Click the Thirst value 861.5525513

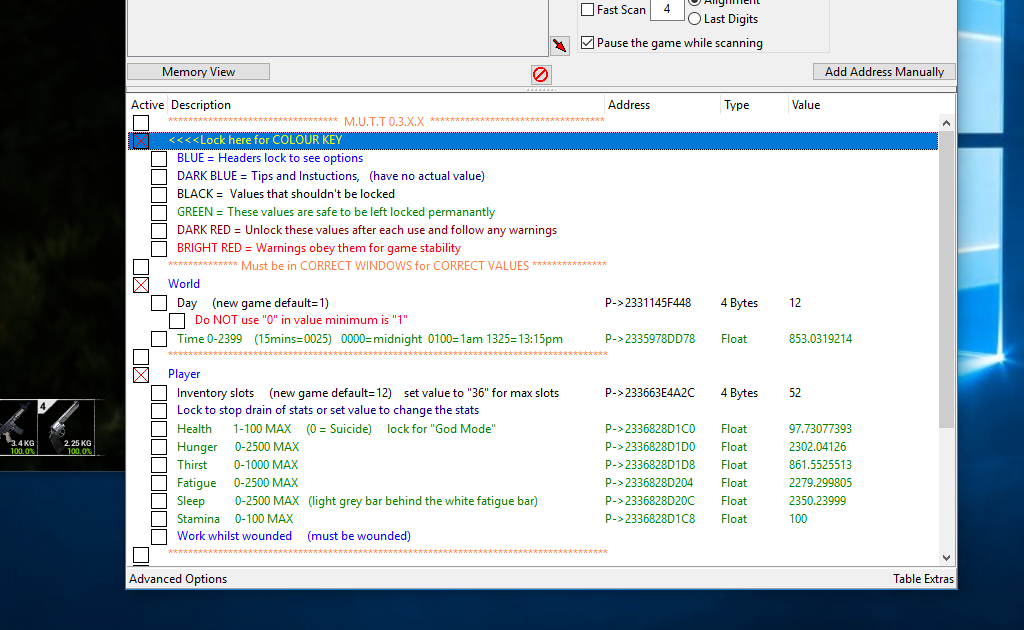(x=820, y=465)
